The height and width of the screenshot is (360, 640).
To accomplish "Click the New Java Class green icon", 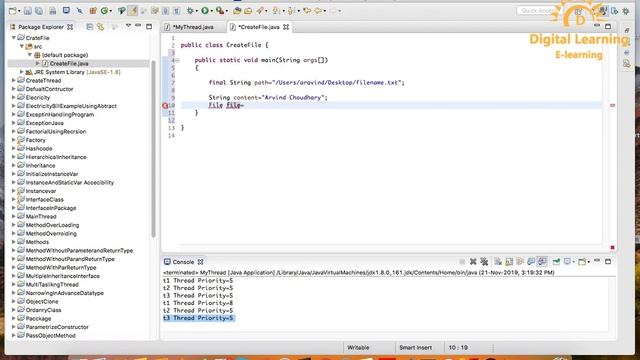I will pos(104,11).
